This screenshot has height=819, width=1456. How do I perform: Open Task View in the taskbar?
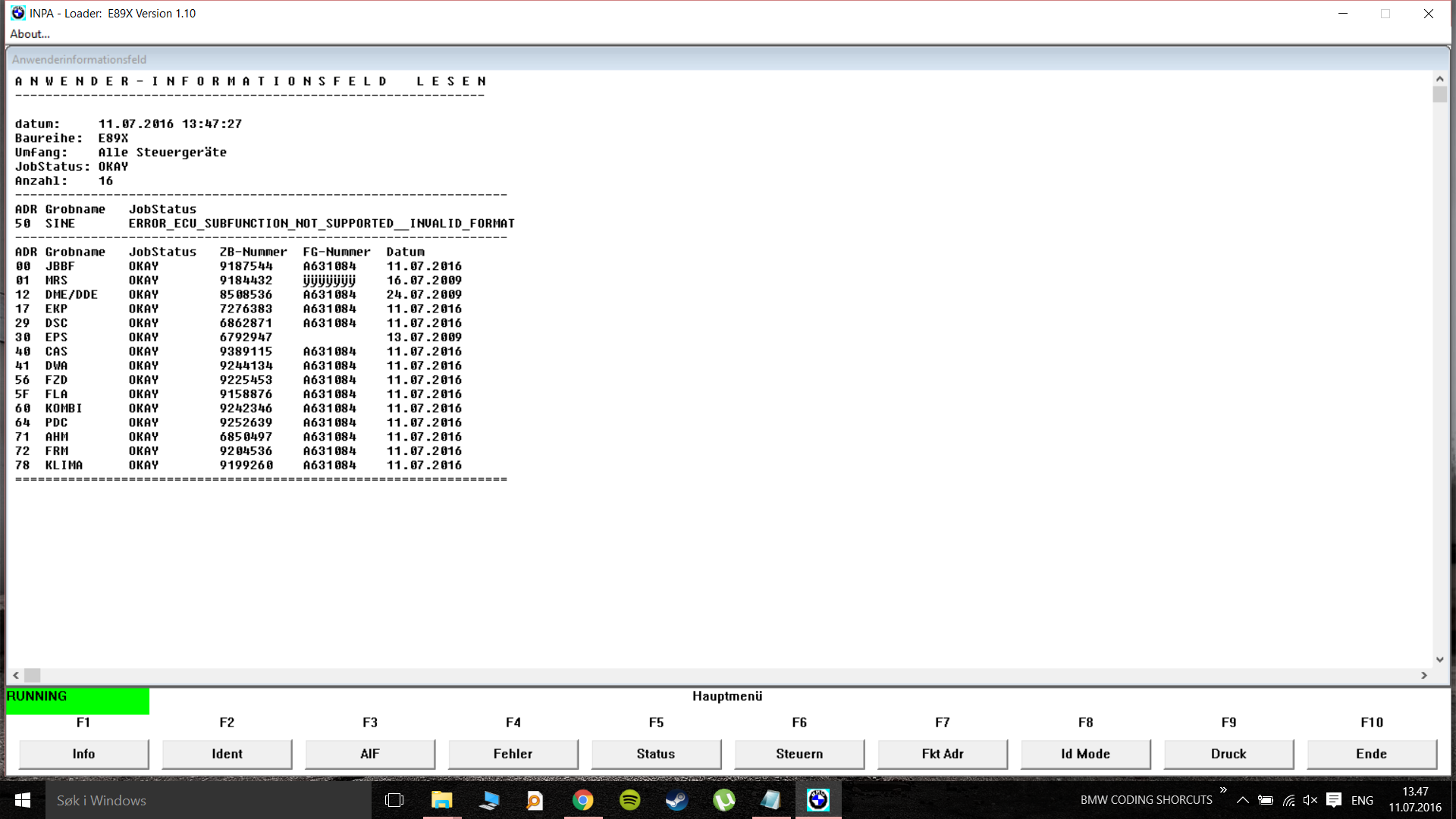(x=394, y=800)
